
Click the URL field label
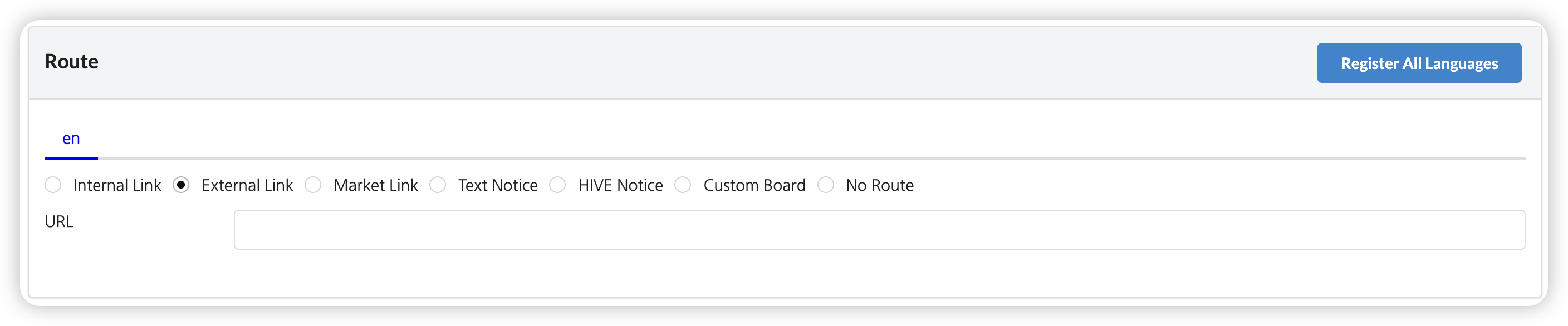(59, 222)
